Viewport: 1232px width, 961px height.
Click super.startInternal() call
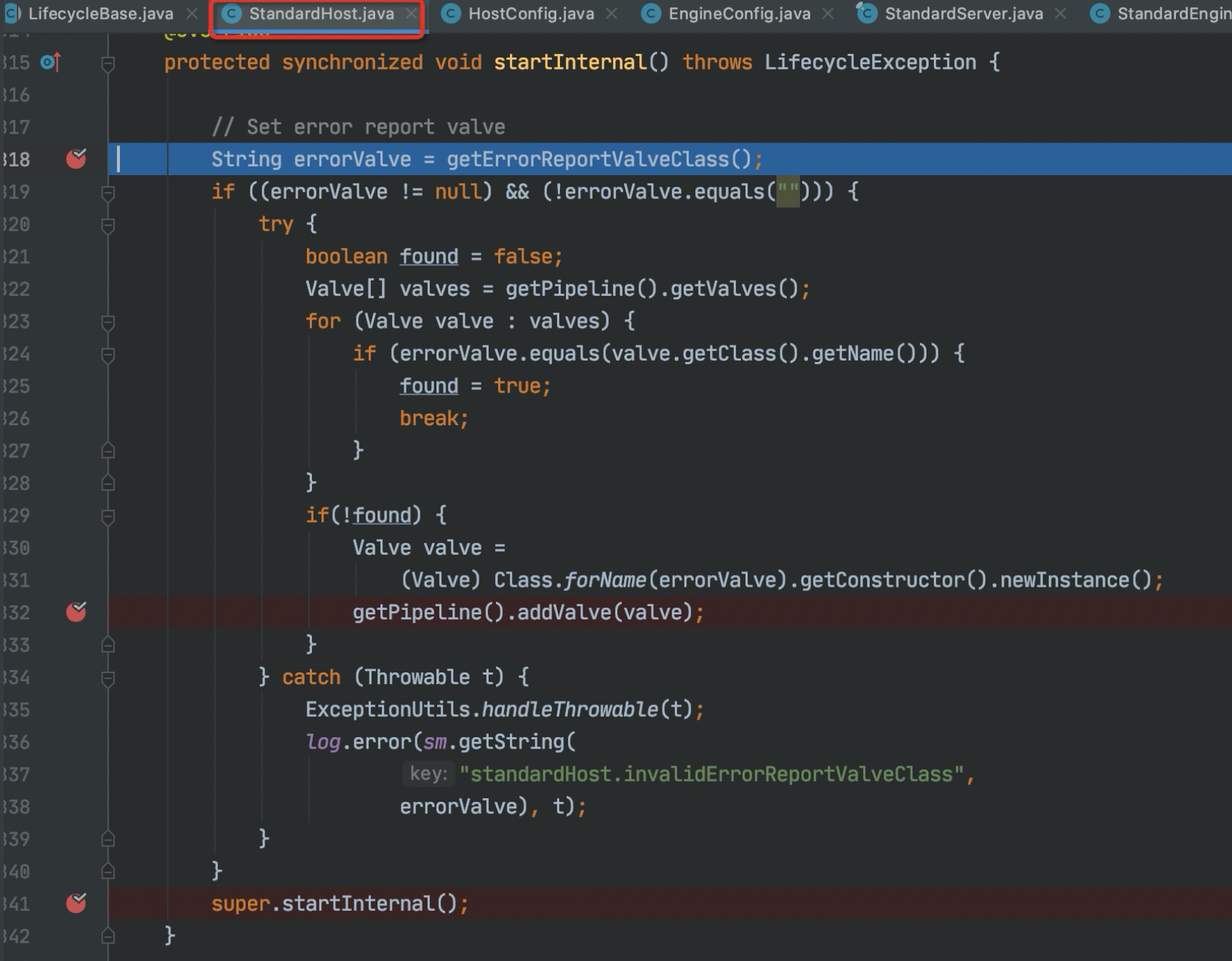335,904
